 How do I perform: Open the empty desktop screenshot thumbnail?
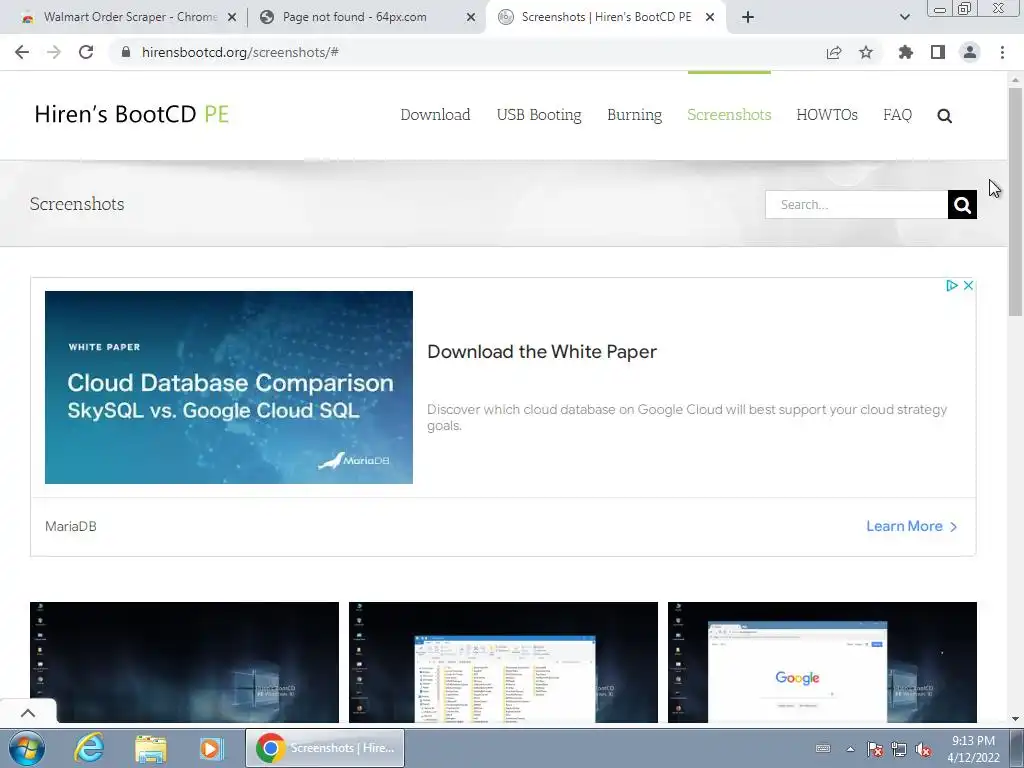click(x=184, y=662)
